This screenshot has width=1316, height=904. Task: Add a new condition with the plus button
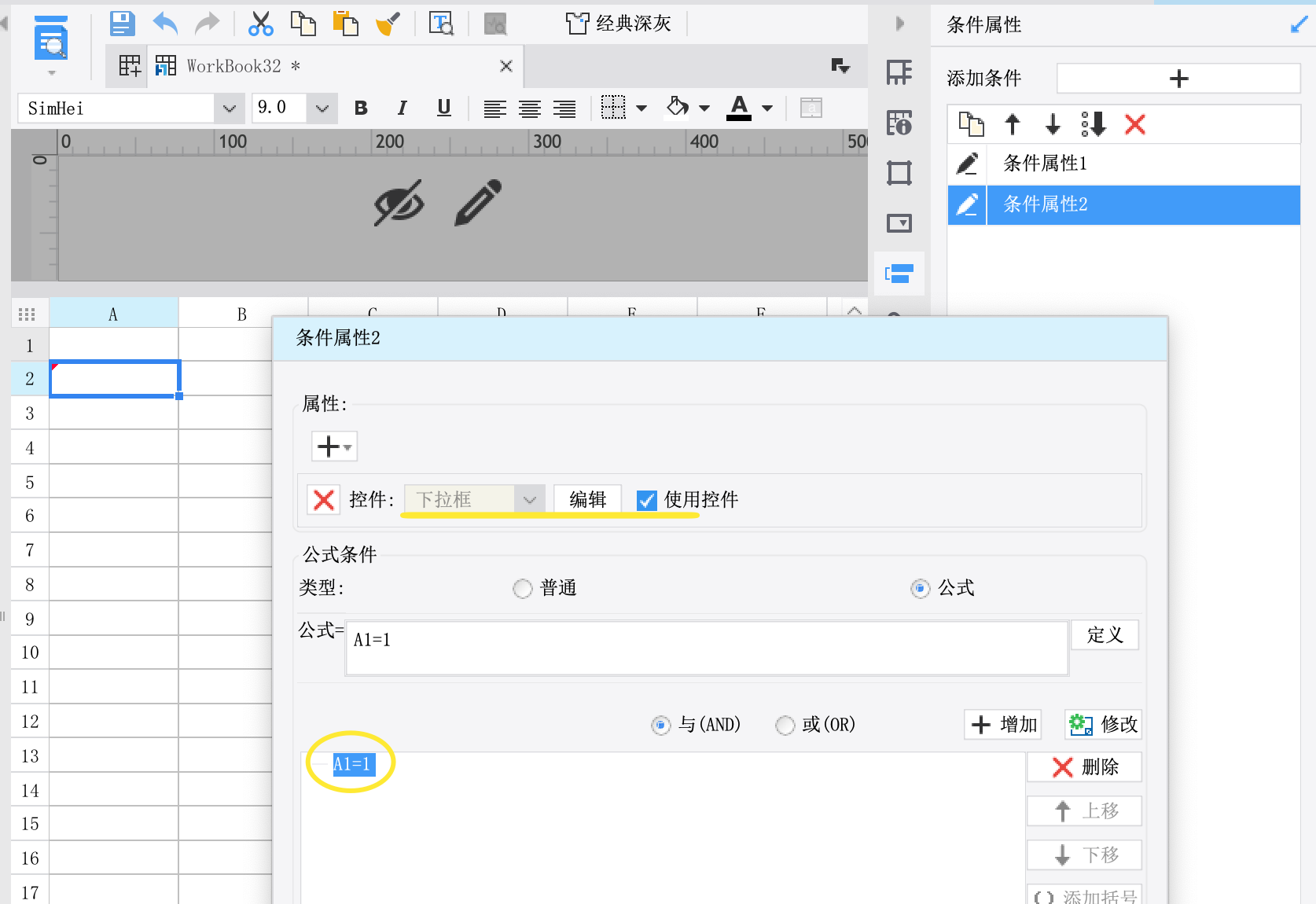pos(1178,79)
